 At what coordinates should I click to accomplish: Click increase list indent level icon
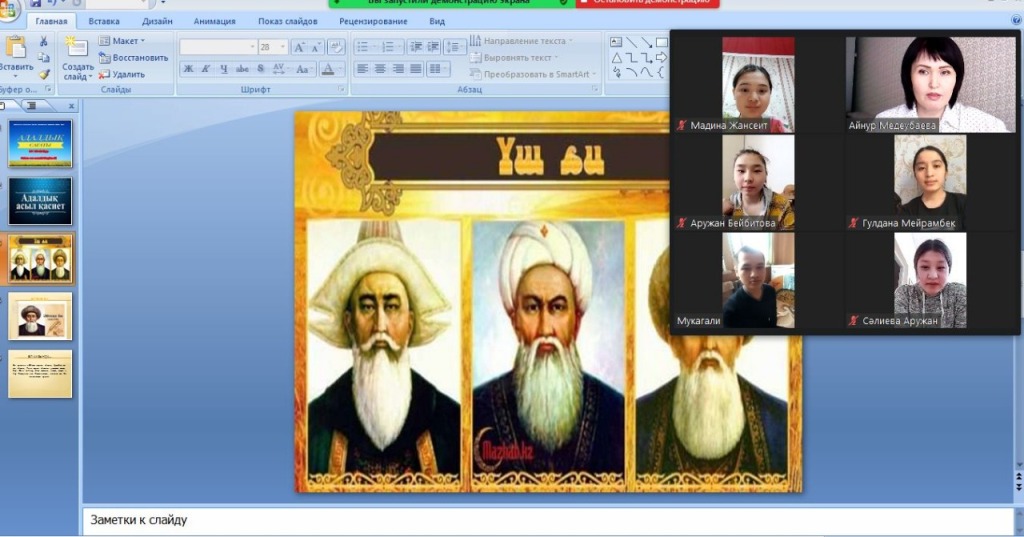(432, 47)
